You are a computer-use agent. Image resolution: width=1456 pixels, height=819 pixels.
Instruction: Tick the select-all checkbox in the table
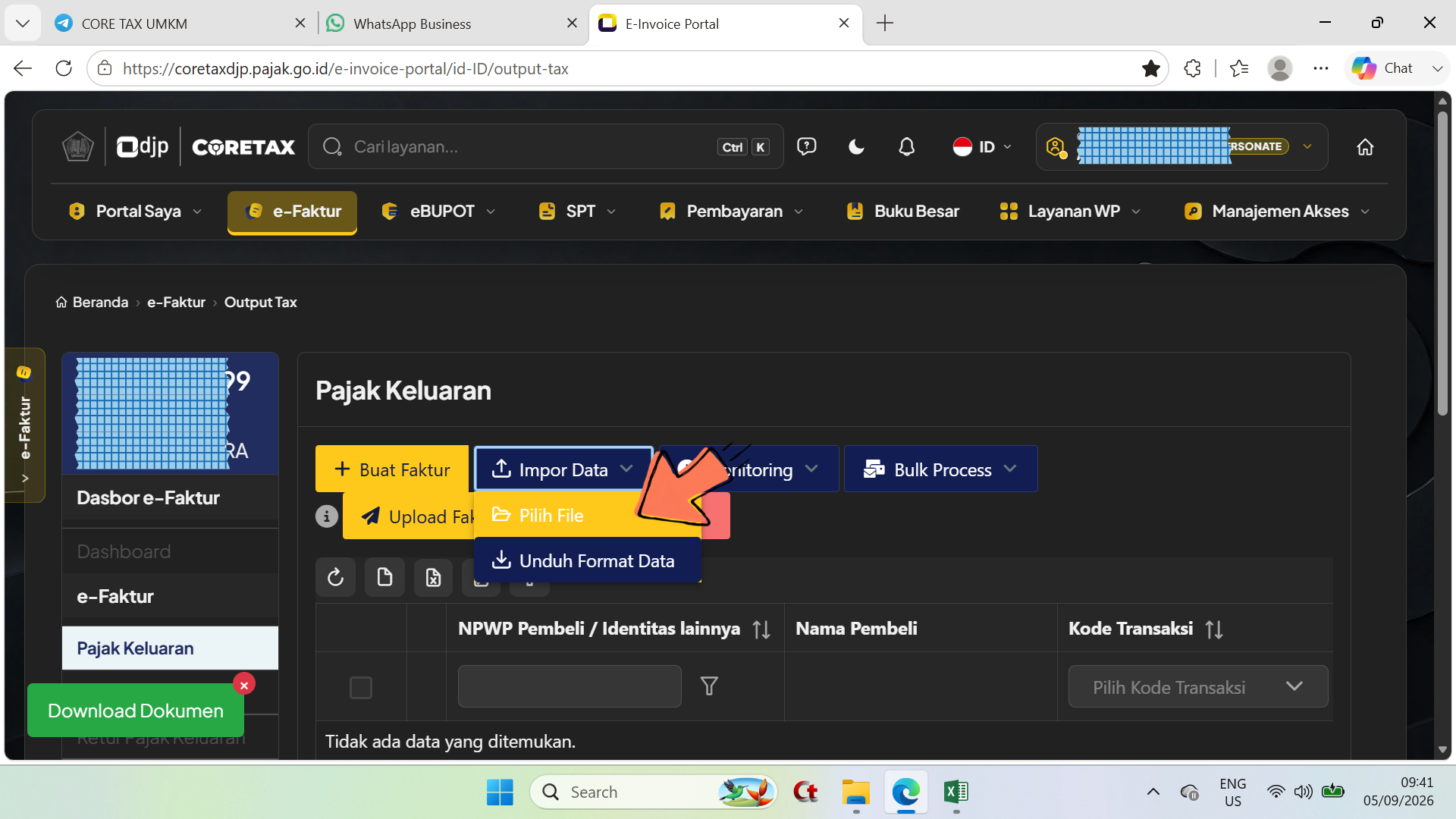pos(361,688)
